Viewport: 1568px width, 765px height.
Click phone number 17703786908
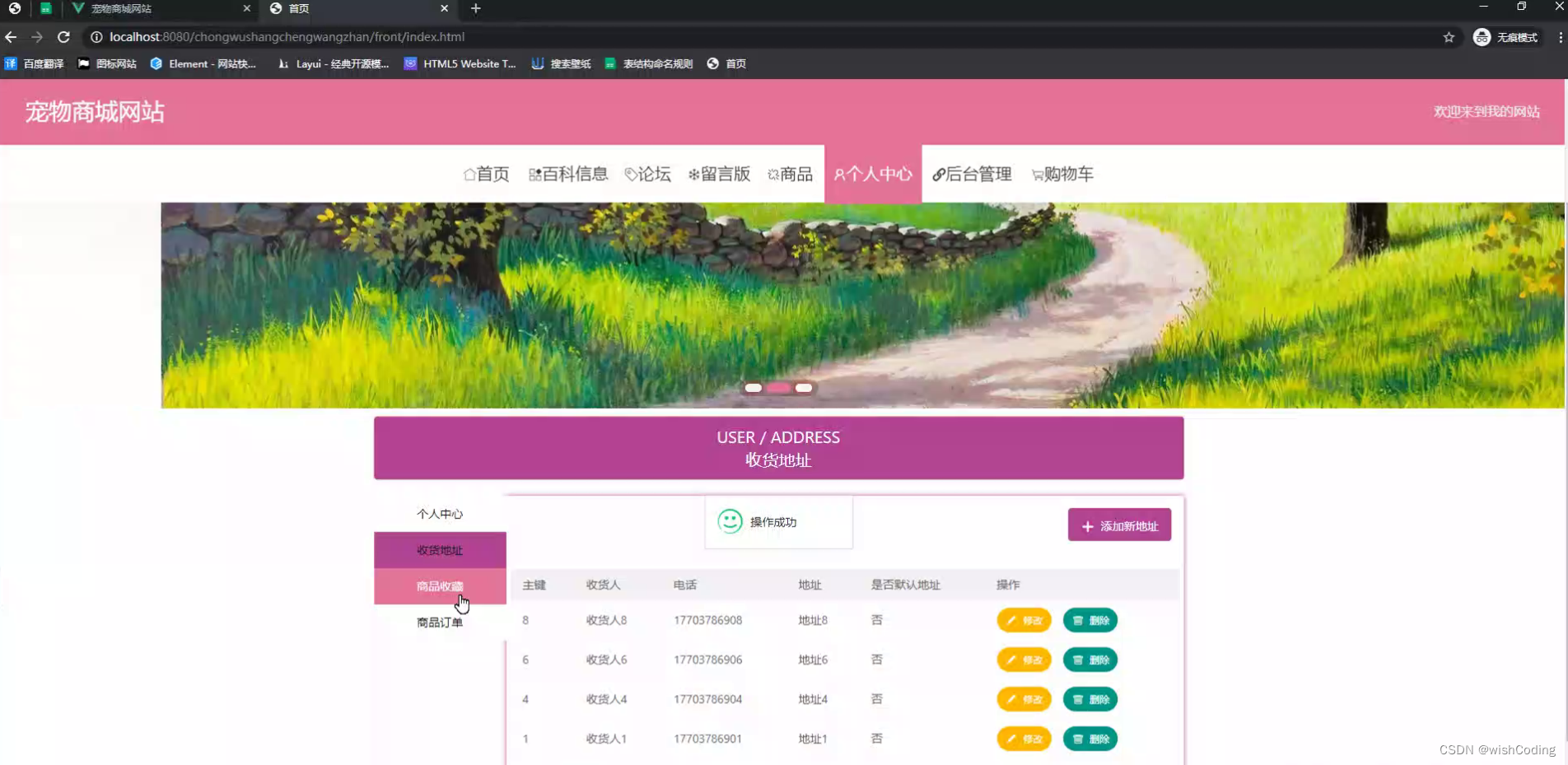click(708, 620)
